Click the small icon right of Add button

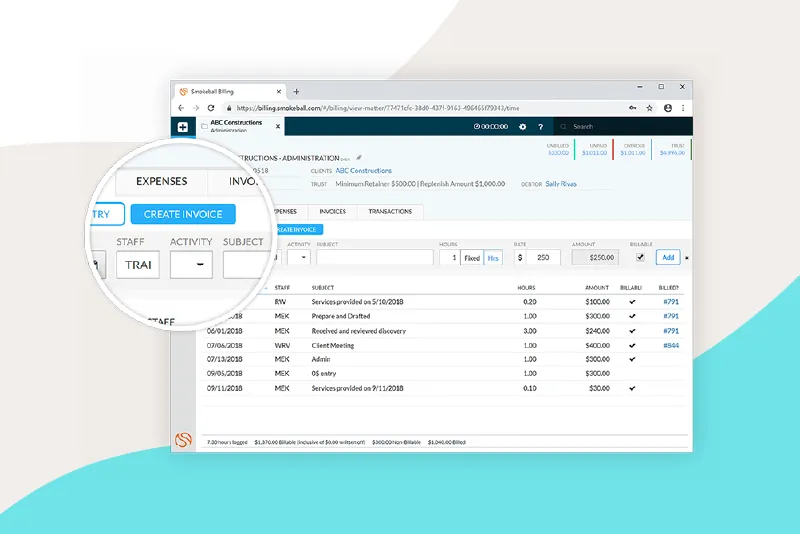(687, 258)
